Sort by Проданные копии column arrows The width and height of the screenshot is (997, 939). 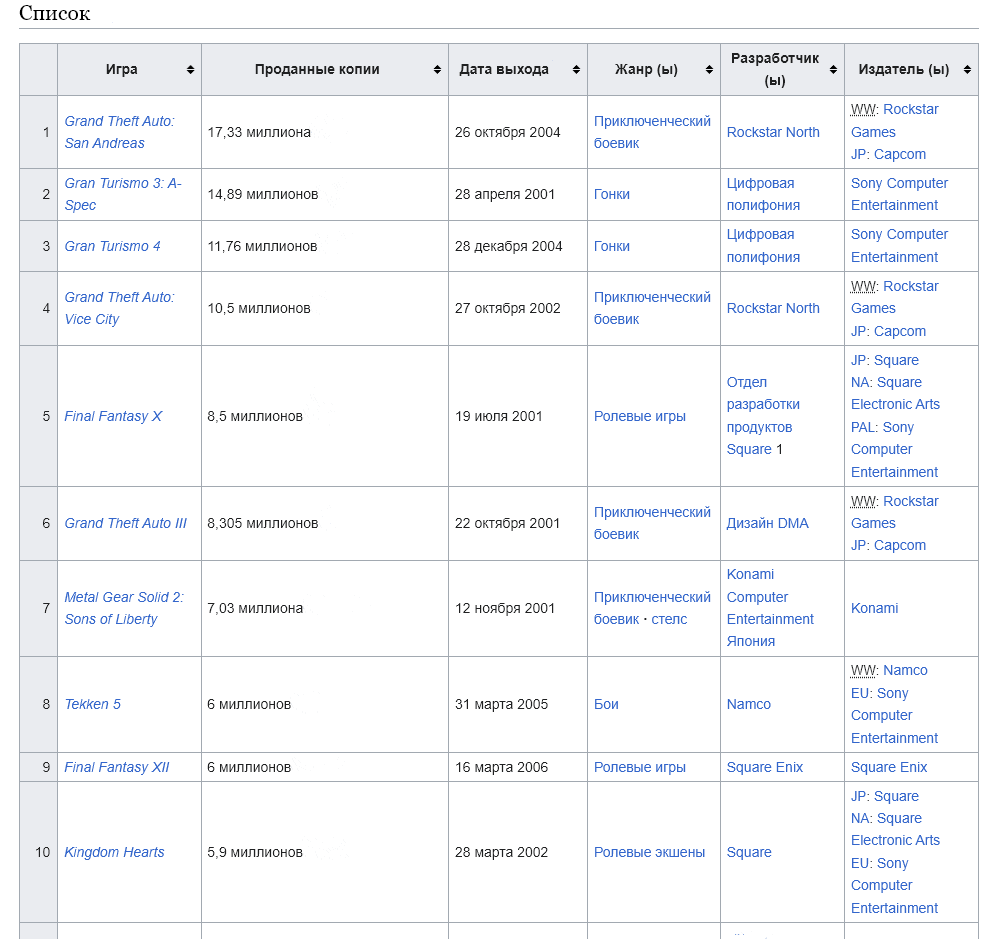437,70
